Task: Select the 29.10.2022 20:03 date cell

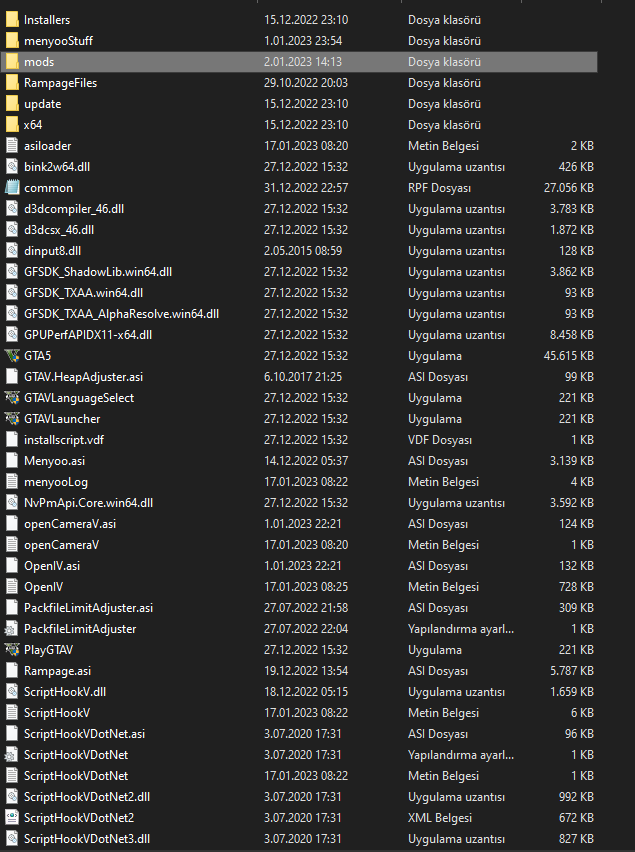Action: click(306, 83)
